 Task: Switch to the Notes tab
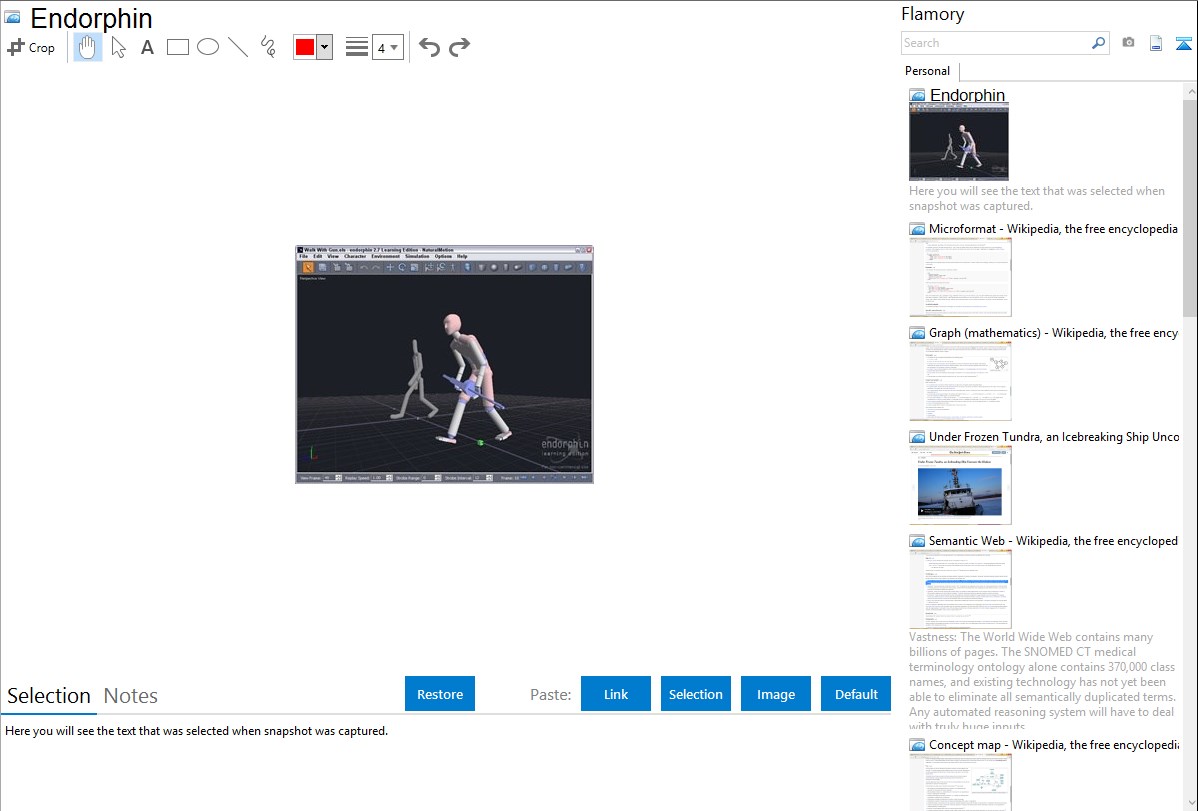131,696
